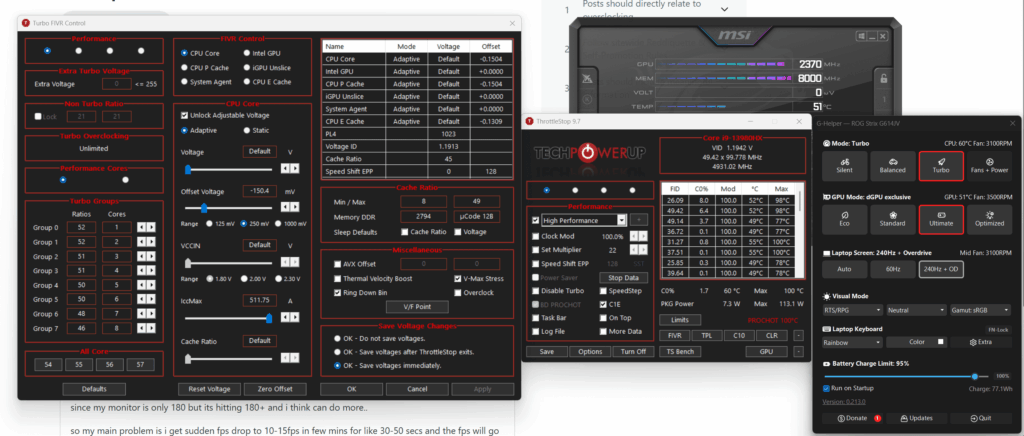Click C10 button in ThrottleStop
The image size is (1024, 436).
tap(739, 335)
